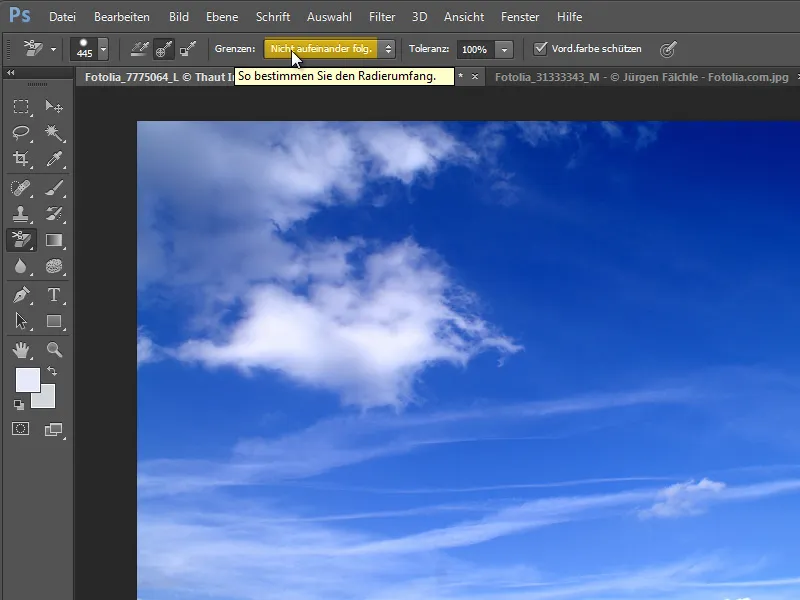Open the Grenzen dropdown
Screen dimensions: 800x600
tap(330, 49)
